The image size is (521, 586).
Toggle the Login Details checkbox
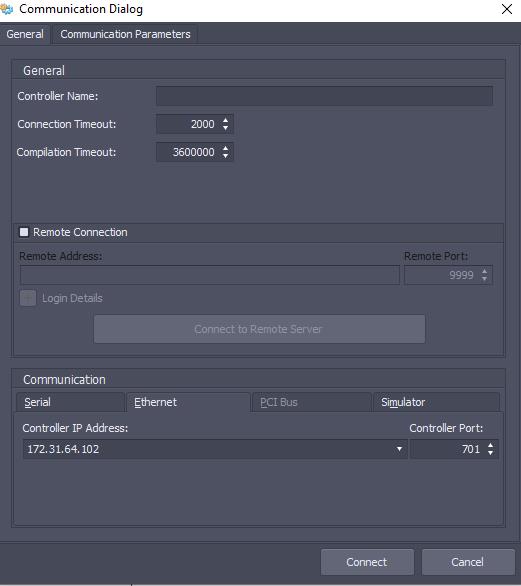click(28, 298)
